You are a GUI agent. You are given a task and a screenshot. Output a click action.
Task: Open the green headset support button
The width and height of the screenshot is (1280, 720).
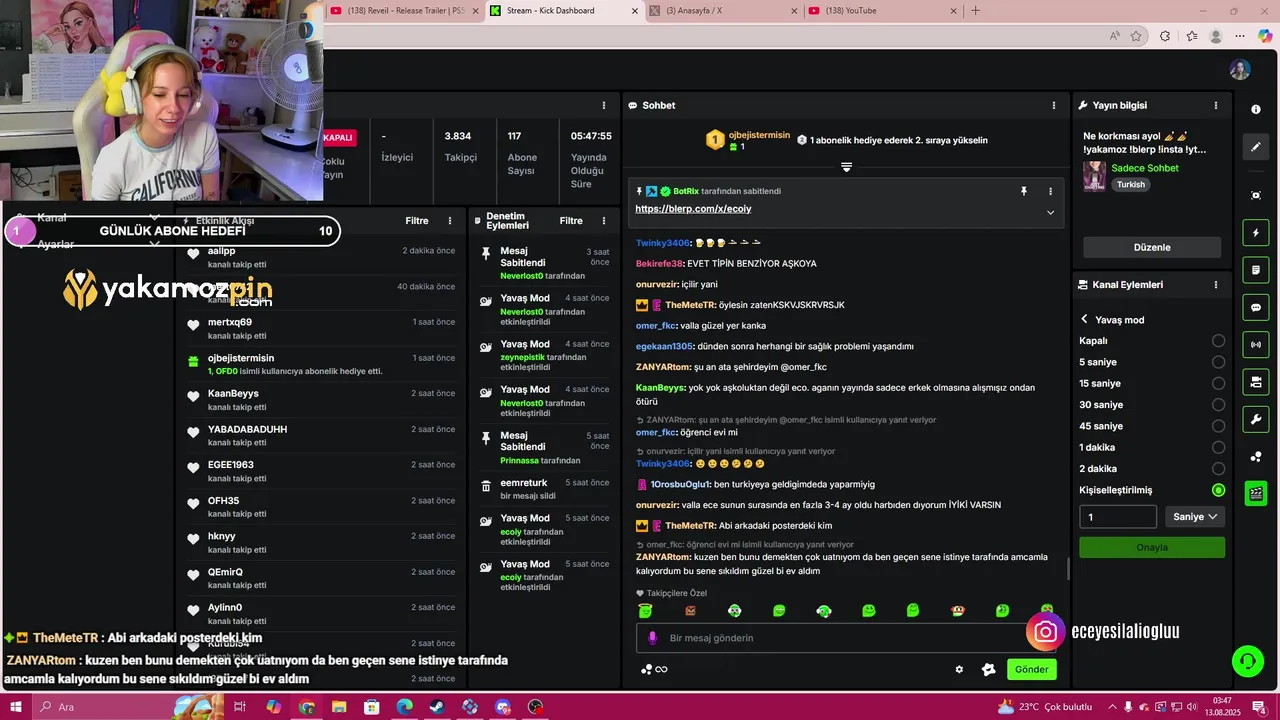[1247, 661]
